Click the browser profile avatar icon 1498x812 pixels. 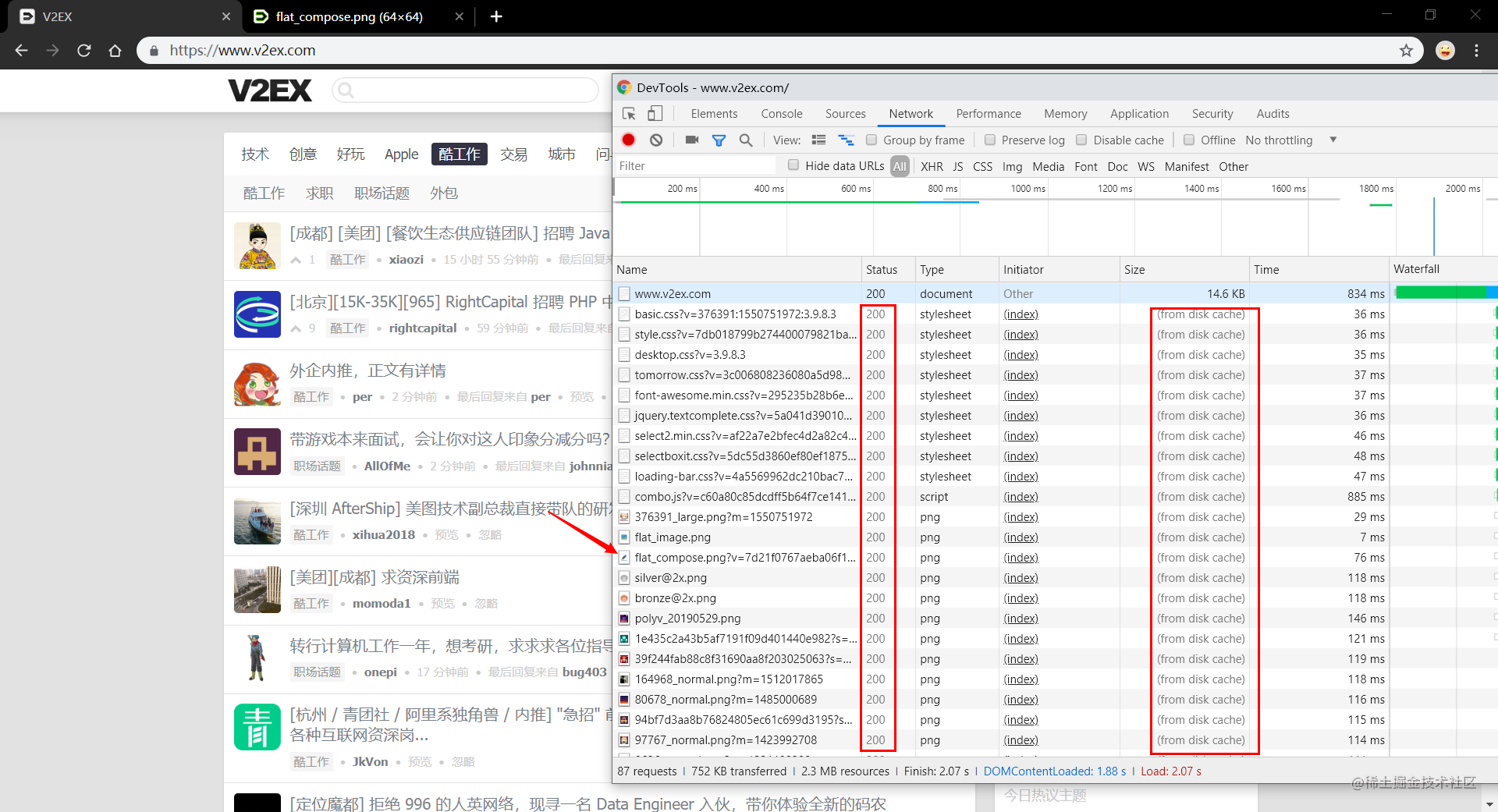click(1445, 51)
